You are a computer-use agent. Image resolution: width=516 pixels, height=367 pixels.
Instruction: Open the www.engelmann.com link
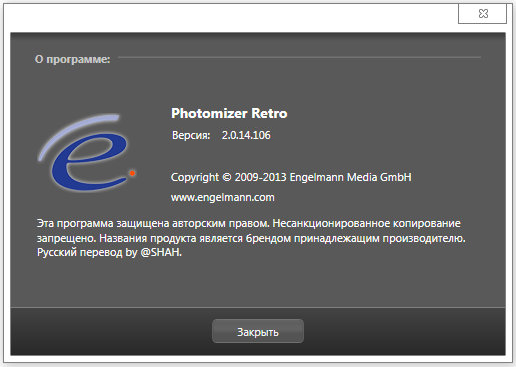[x=223, y=197]
